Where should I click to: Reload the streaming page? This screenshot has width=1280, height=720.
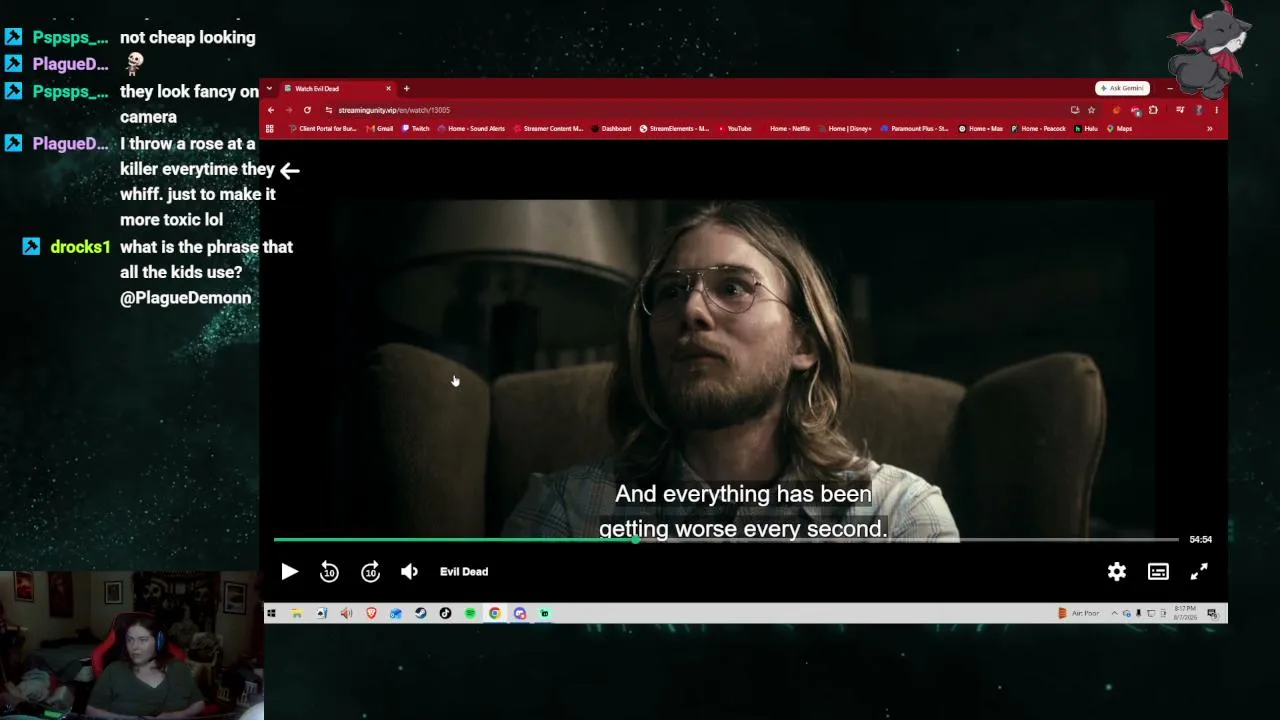point(307,110)
